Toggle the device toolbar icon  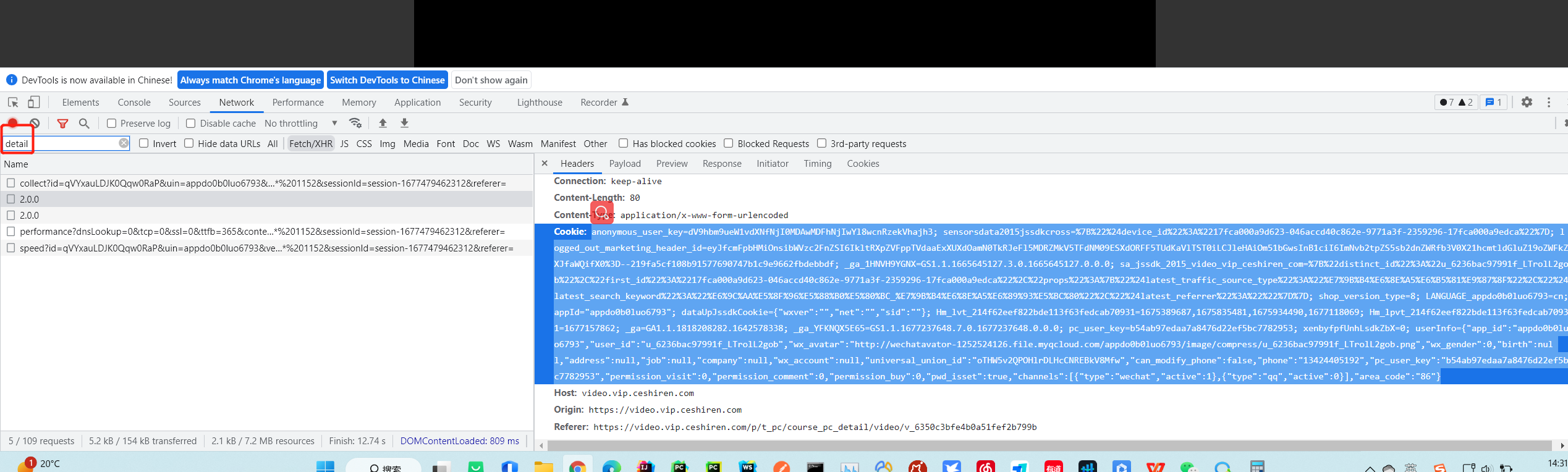pyautogui.click(x=34, y=103)
